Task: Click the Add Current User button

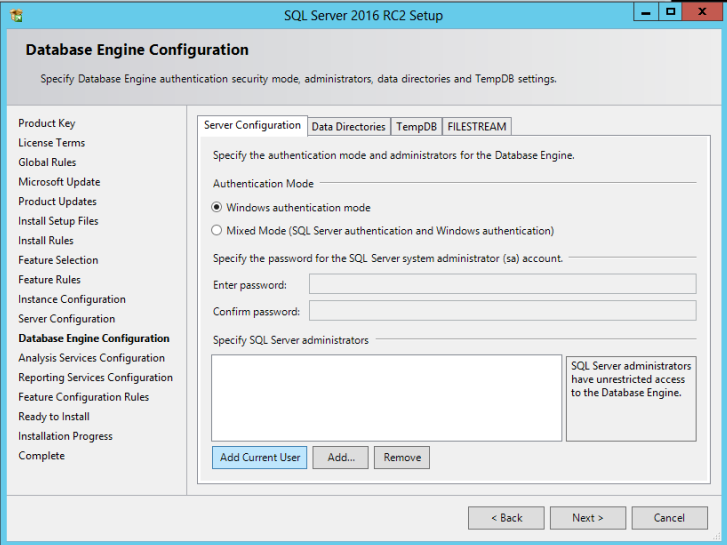Action: pos(260,457)
